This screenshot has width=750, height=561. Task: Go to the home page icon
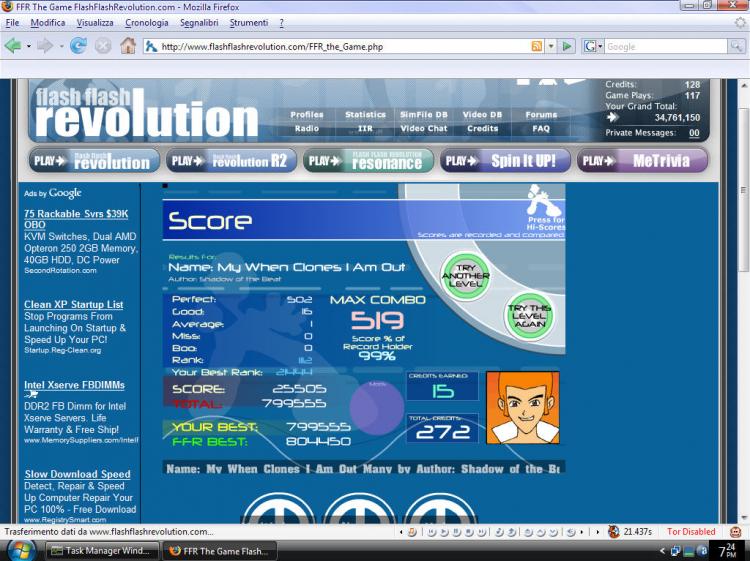point(128,46)
